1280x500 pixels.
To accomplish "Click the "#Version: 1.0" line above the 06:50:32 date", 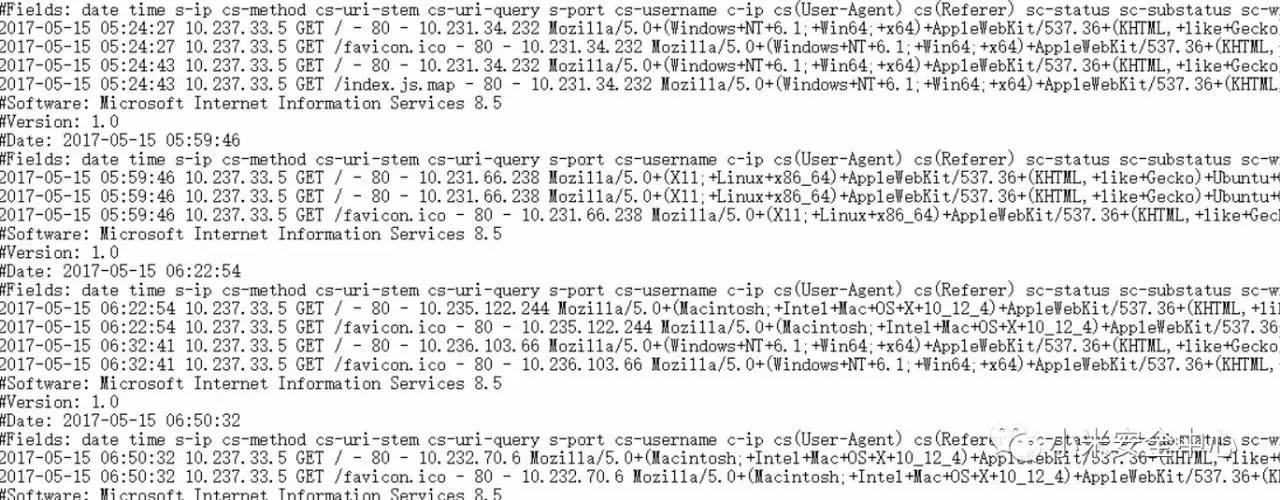I will 59,402.
